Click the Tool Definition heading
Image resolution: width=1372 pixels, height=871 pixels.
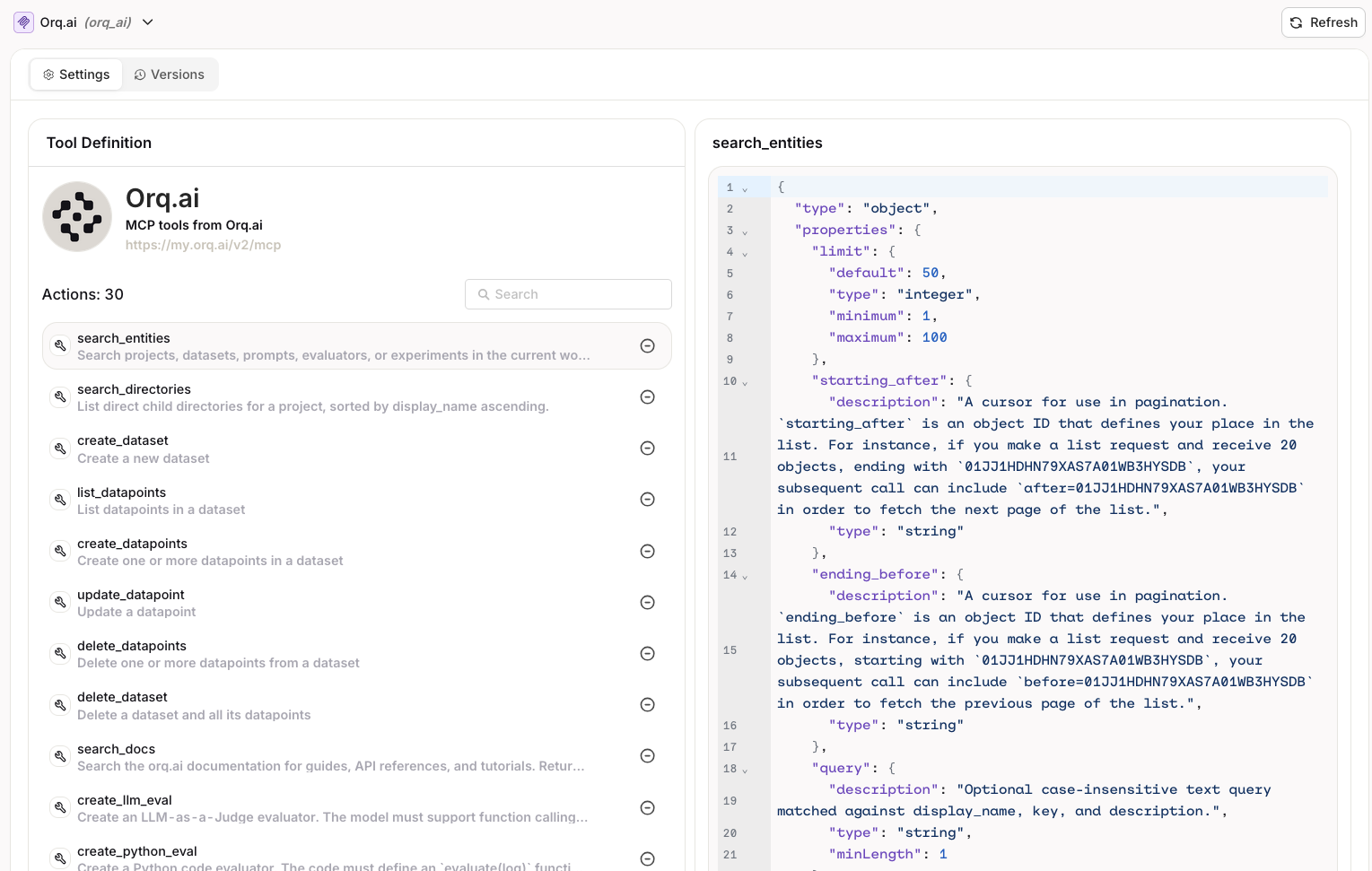pyautogui.click(x=99, y=143)
